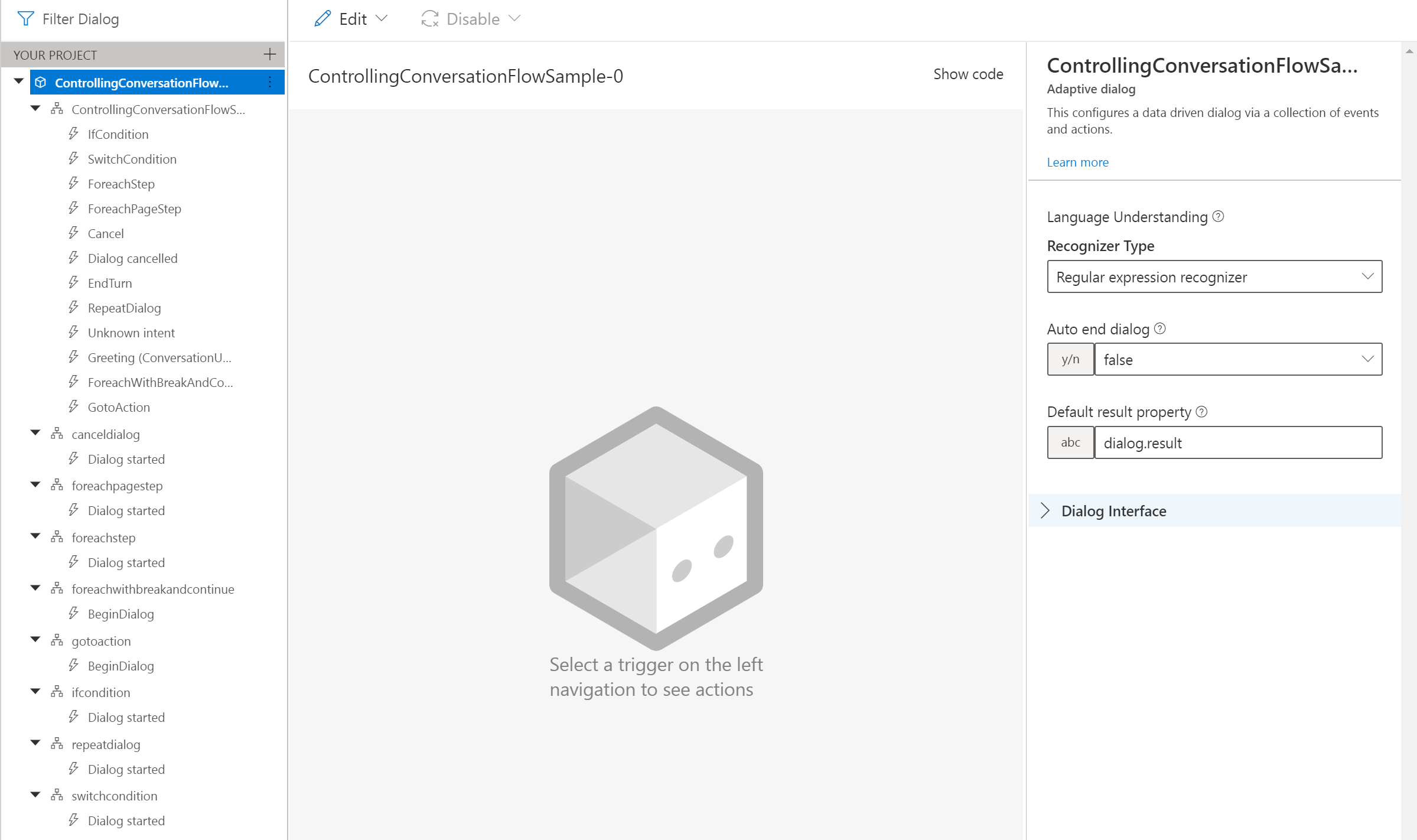Viewport: 1417px width, 840px height.
Task: Click Show code for the sample dialog
Action: pos(968,74)
